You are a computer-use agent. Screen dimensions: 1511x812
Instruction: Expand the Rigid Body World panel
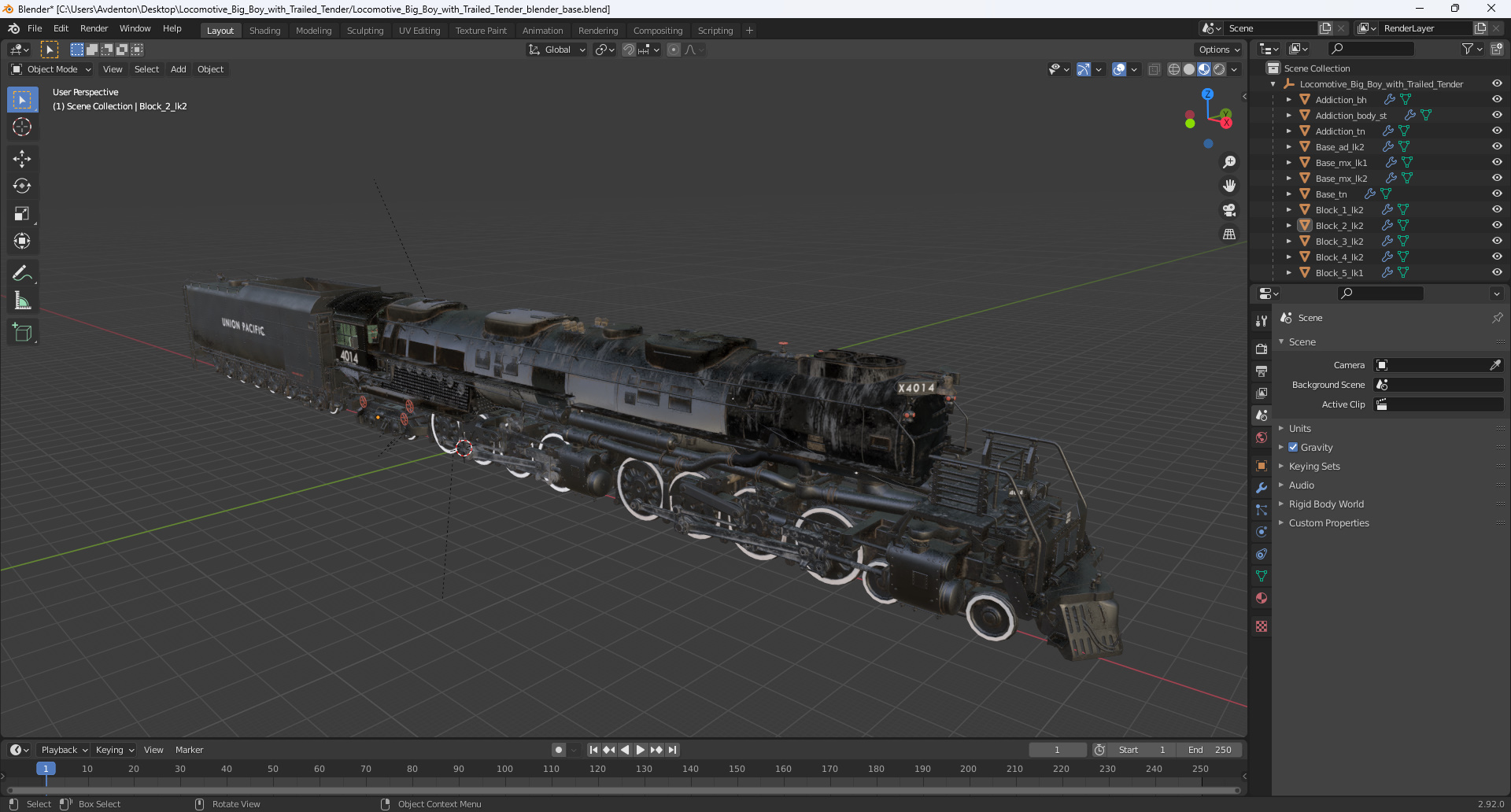1326,504
